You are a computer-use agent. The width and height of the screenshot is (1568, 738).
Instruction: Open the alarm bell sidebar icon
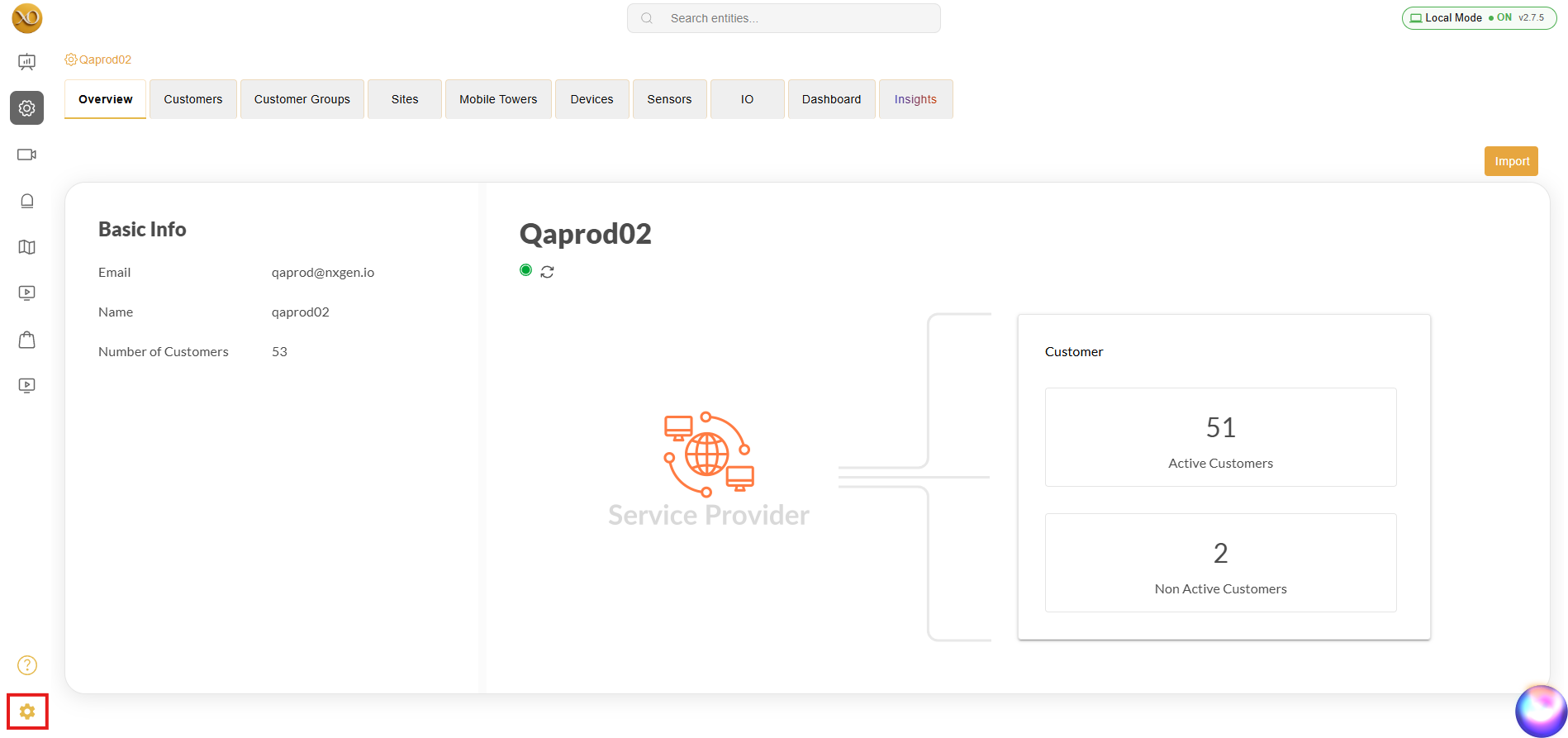click(26, 201)
